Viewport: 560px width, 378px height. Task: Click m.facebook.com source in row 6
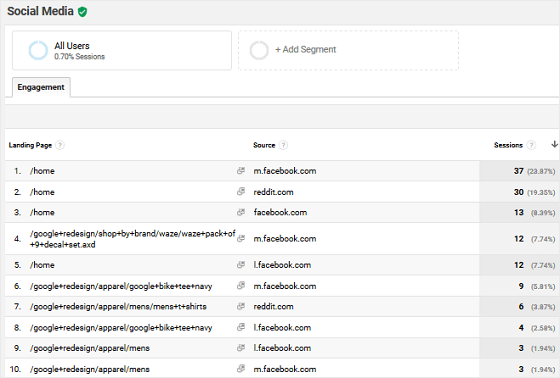[x=285, y=286]
